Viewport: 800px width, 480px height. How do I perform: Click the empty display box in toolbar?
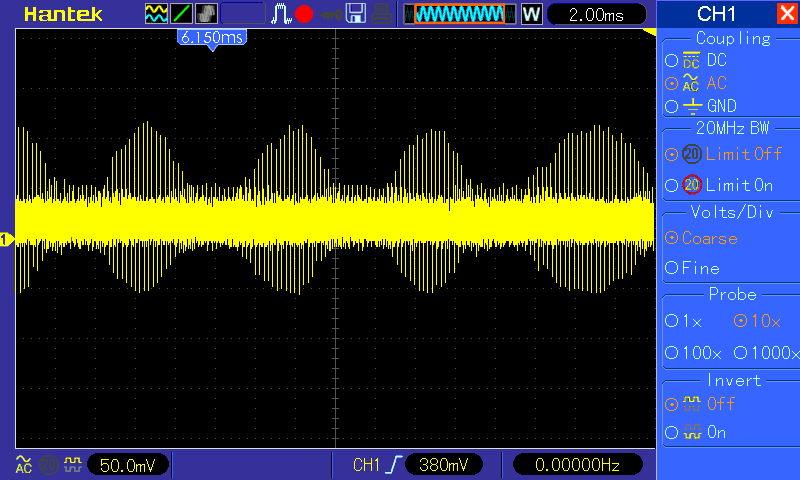243,14
